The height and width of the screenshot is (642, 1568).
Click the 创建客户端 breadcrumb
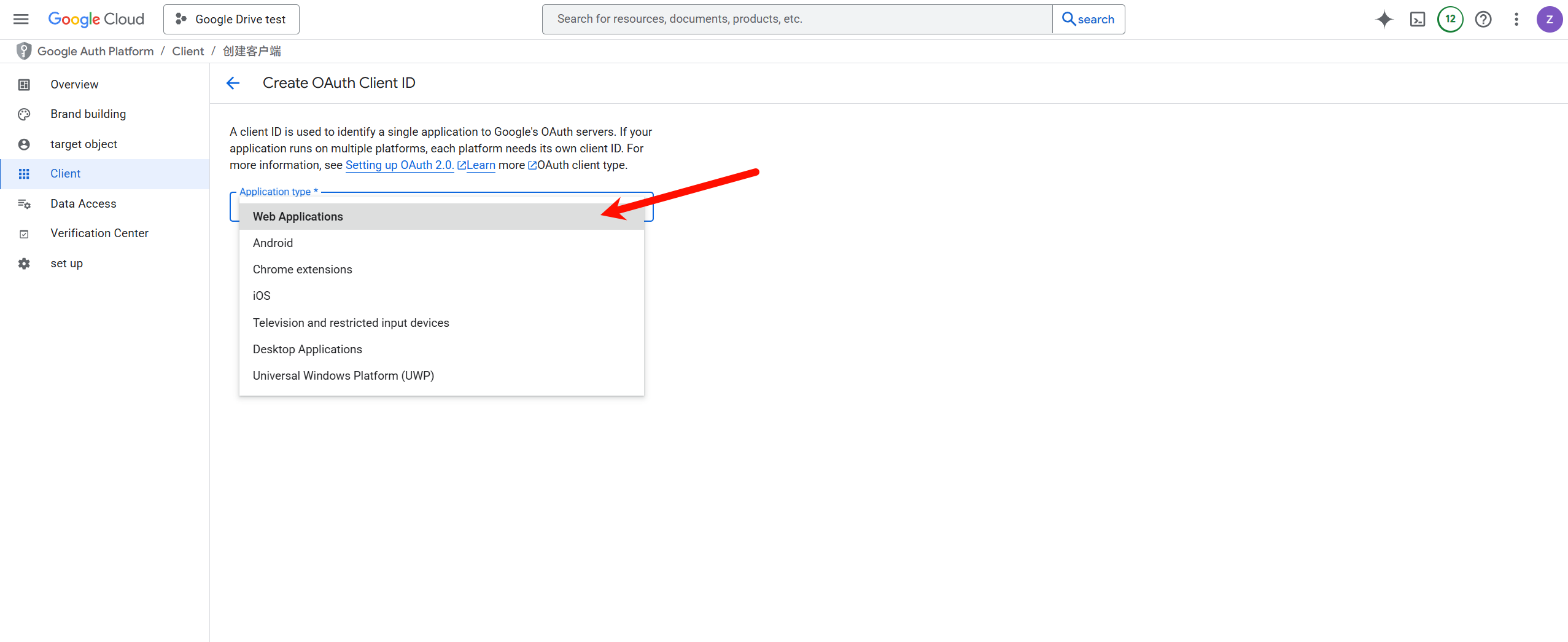click(x=252, y=51)
